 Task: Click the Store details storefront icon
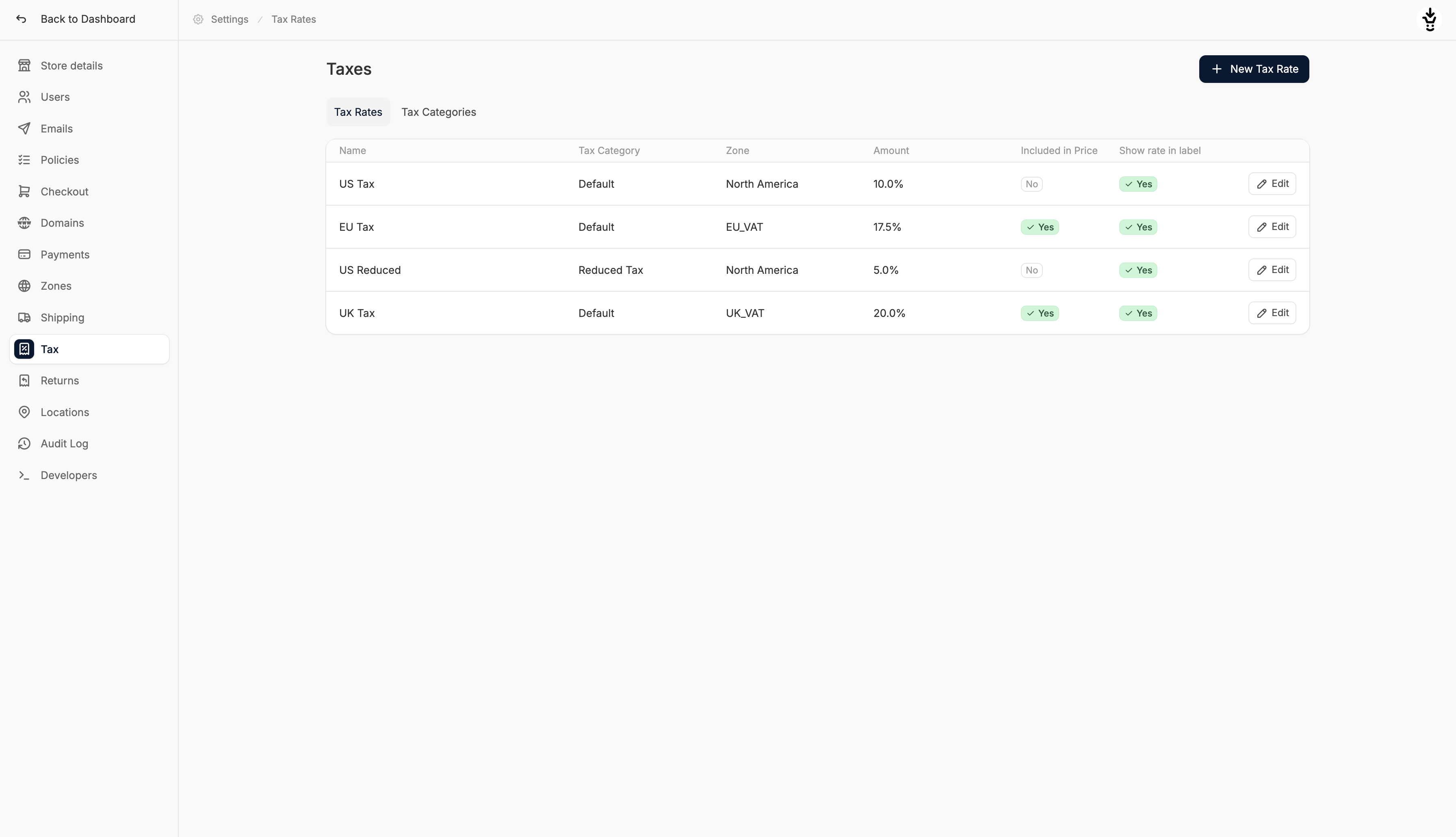[x=24, y=65]
